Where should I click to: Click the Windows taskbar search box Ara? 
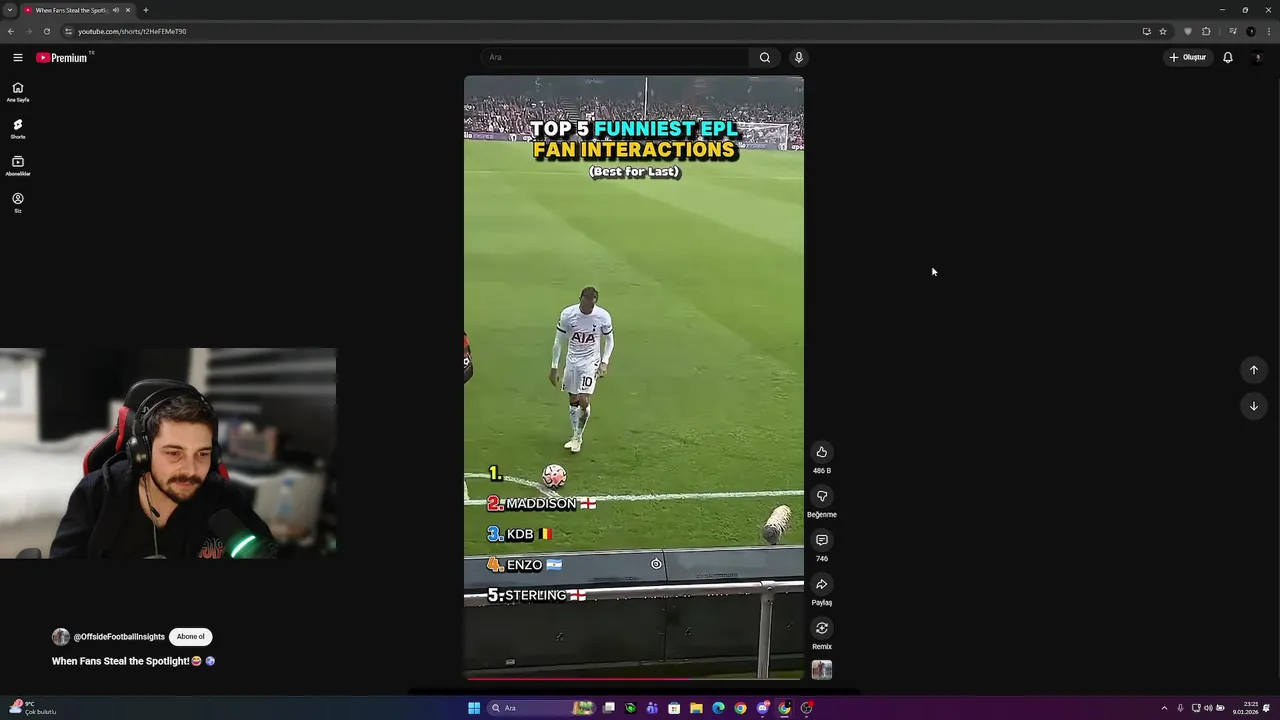click(542, 708)
